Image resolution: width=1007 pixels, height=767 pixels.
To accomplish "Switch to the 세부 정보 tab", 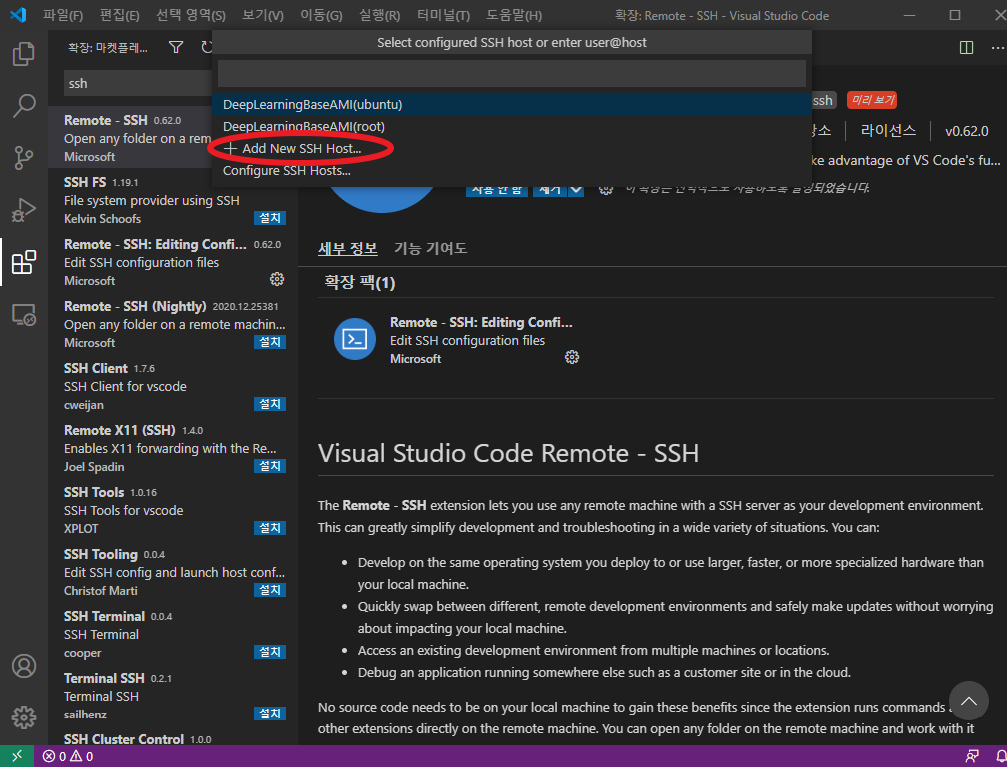I will [347, 249].
